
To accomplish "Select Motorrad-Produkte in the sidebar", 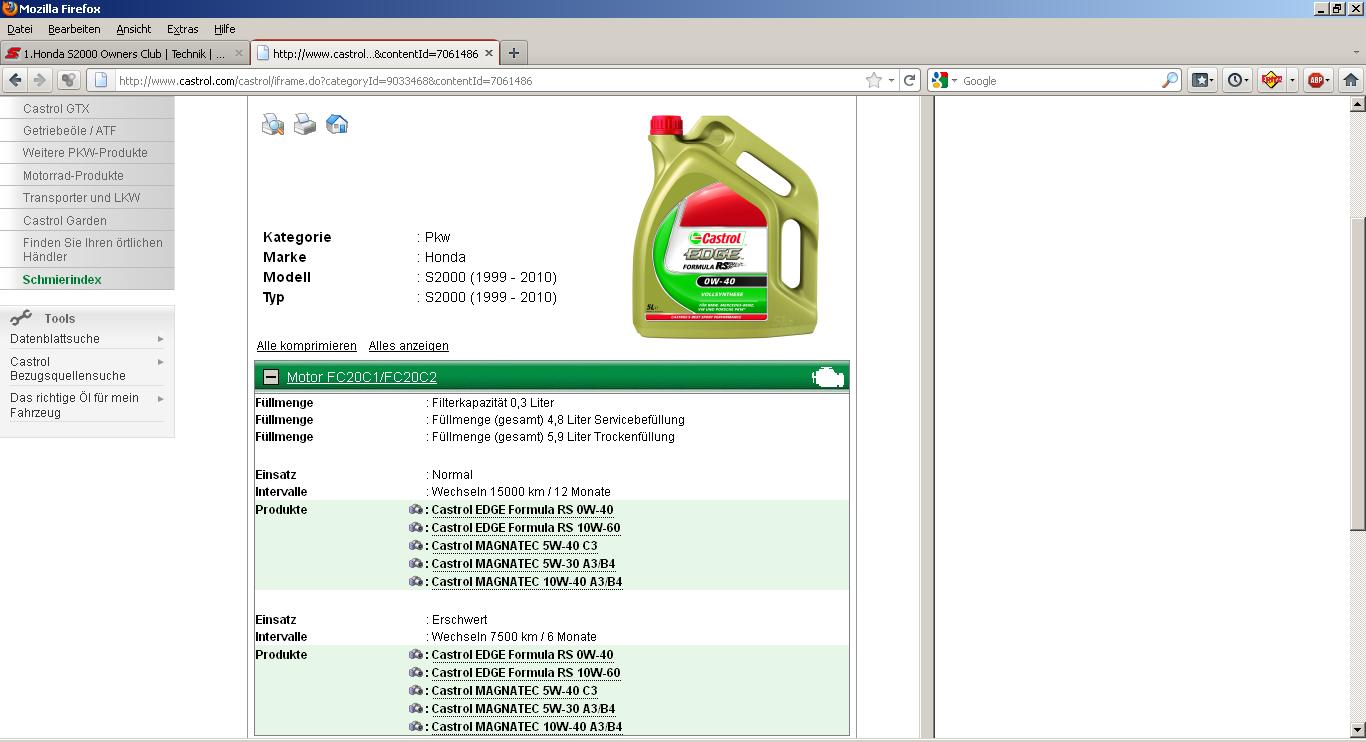I will 73,175.
